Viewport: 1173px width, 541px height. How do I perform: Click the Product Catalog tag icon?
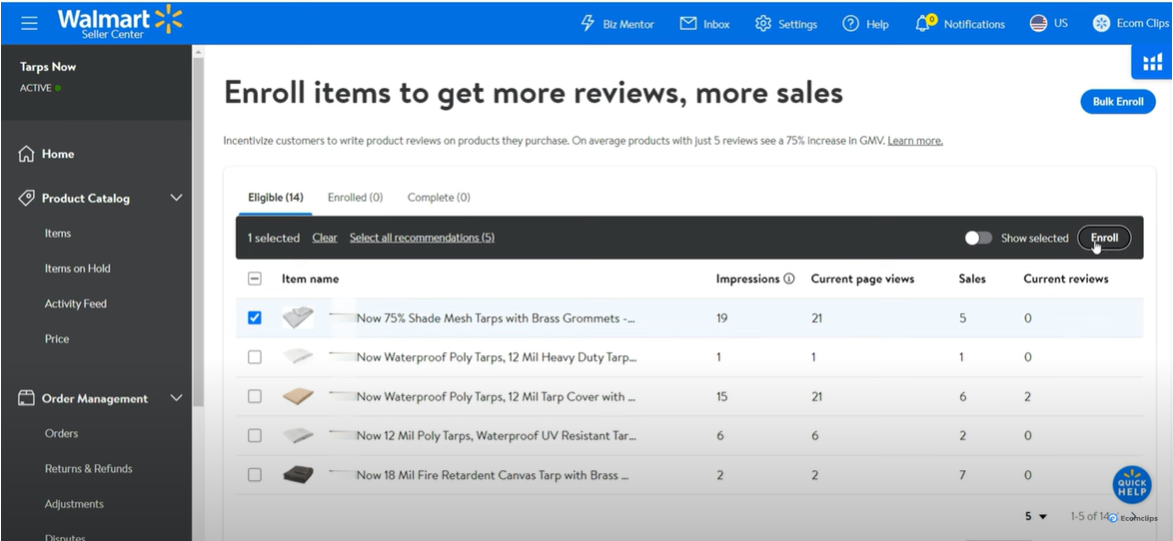(26, 198)
